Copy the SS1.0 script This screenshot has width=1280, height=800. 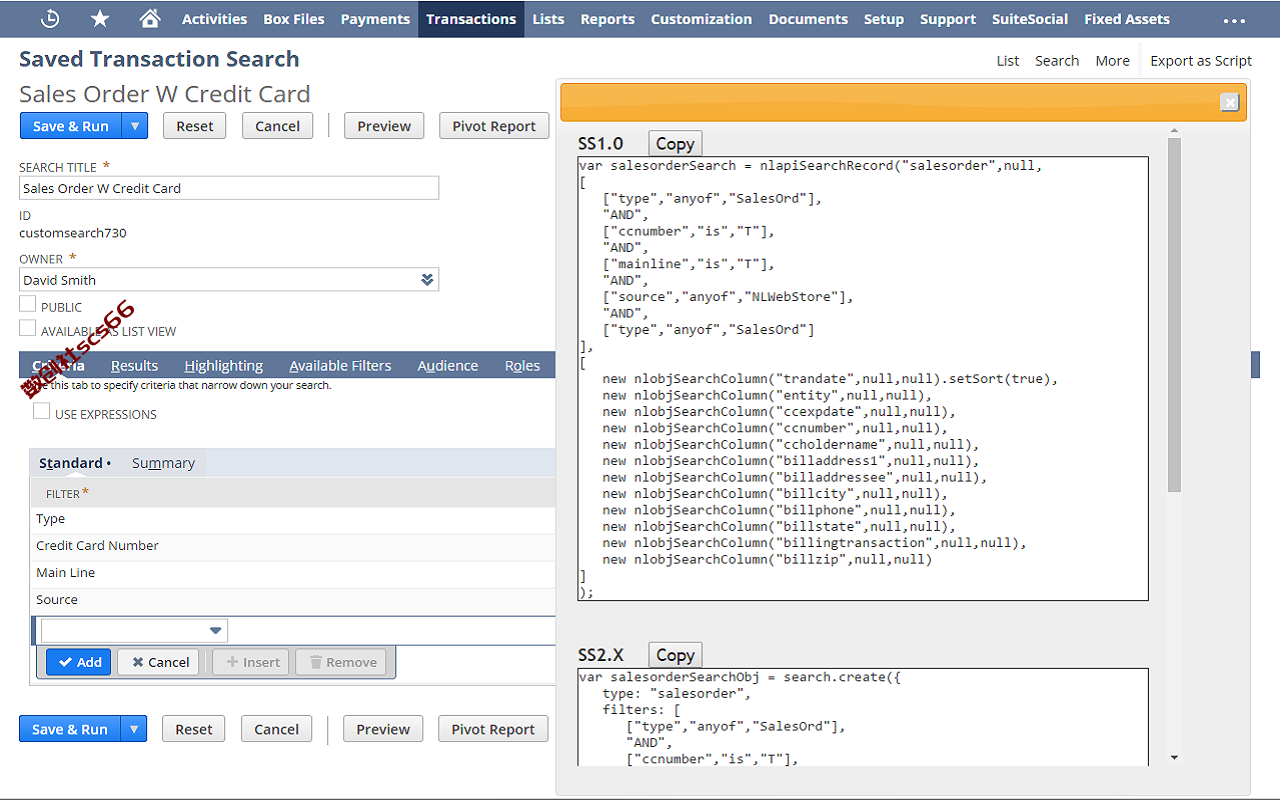675,143
